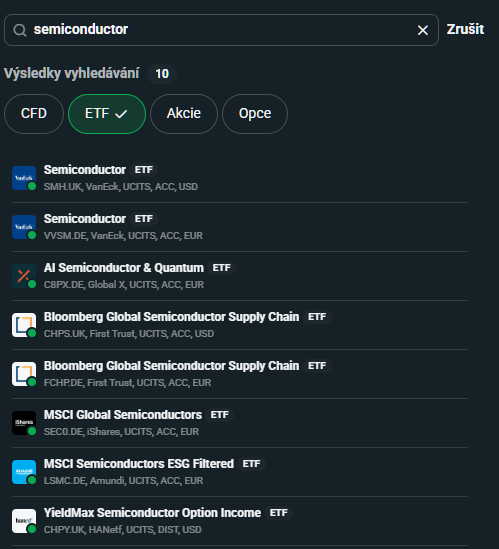Click First Trust logo for FCHP.DE

[24, 374]
